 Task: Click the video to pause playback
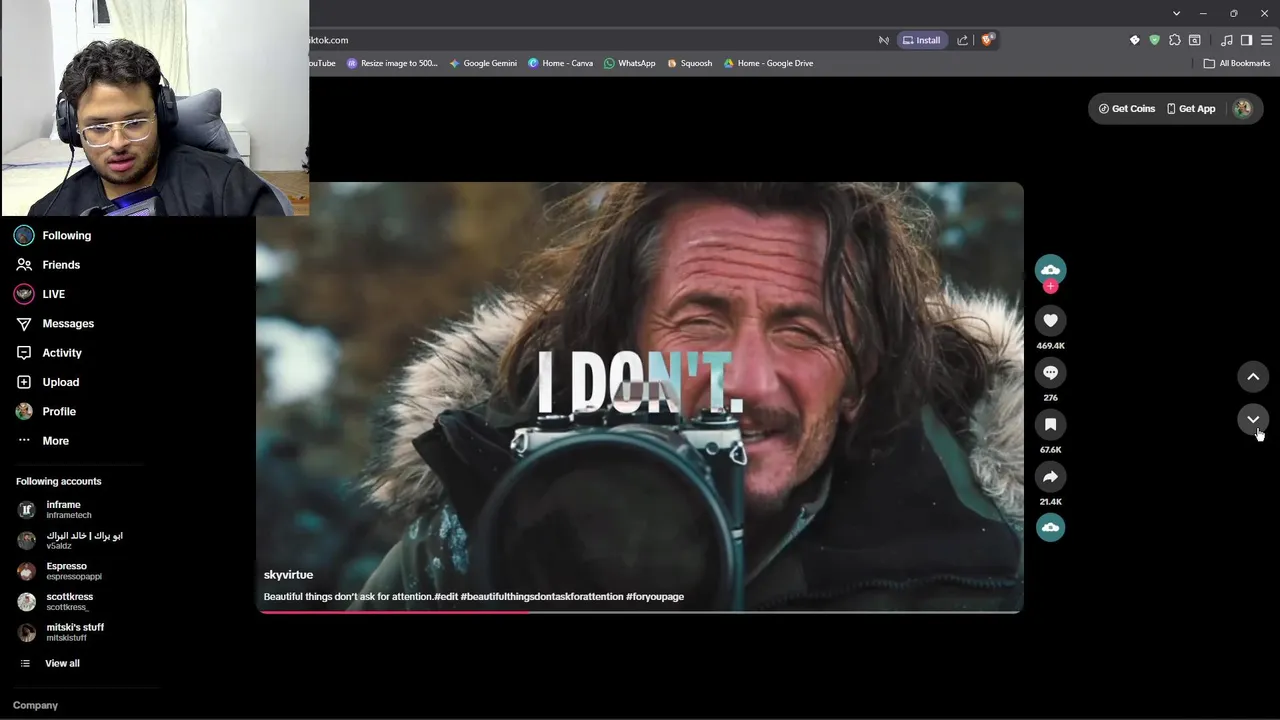(640, 396)
